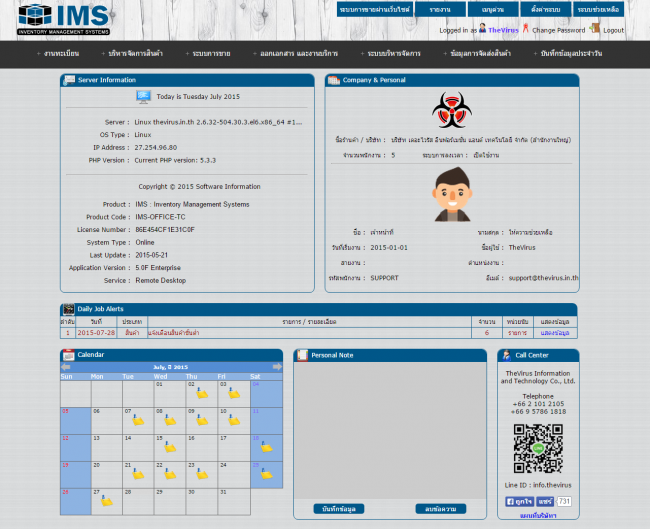This screenshot has width=650, height=529.
Task: Click the ระบบช่วยเหลือ top button
Action: pyautogui.click(x=598, y=9)
